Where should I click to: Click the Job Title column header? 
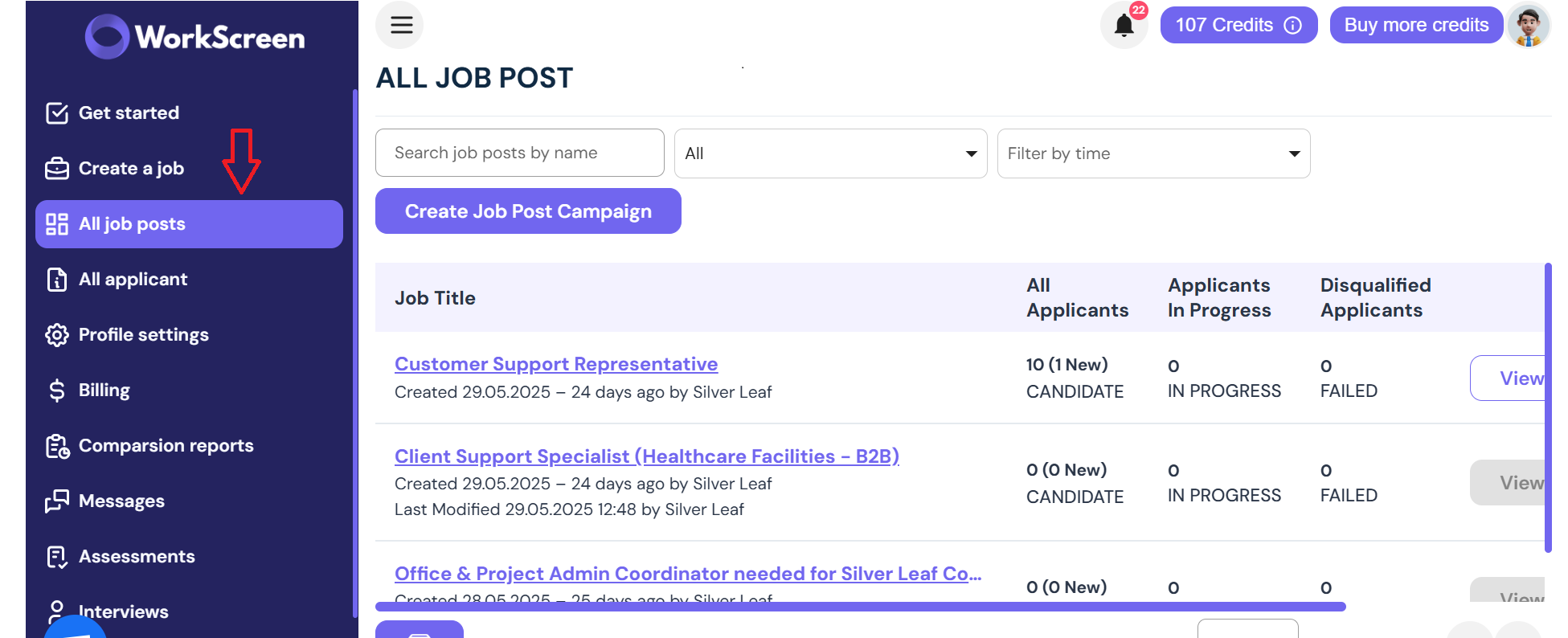(x=435, y=298)
